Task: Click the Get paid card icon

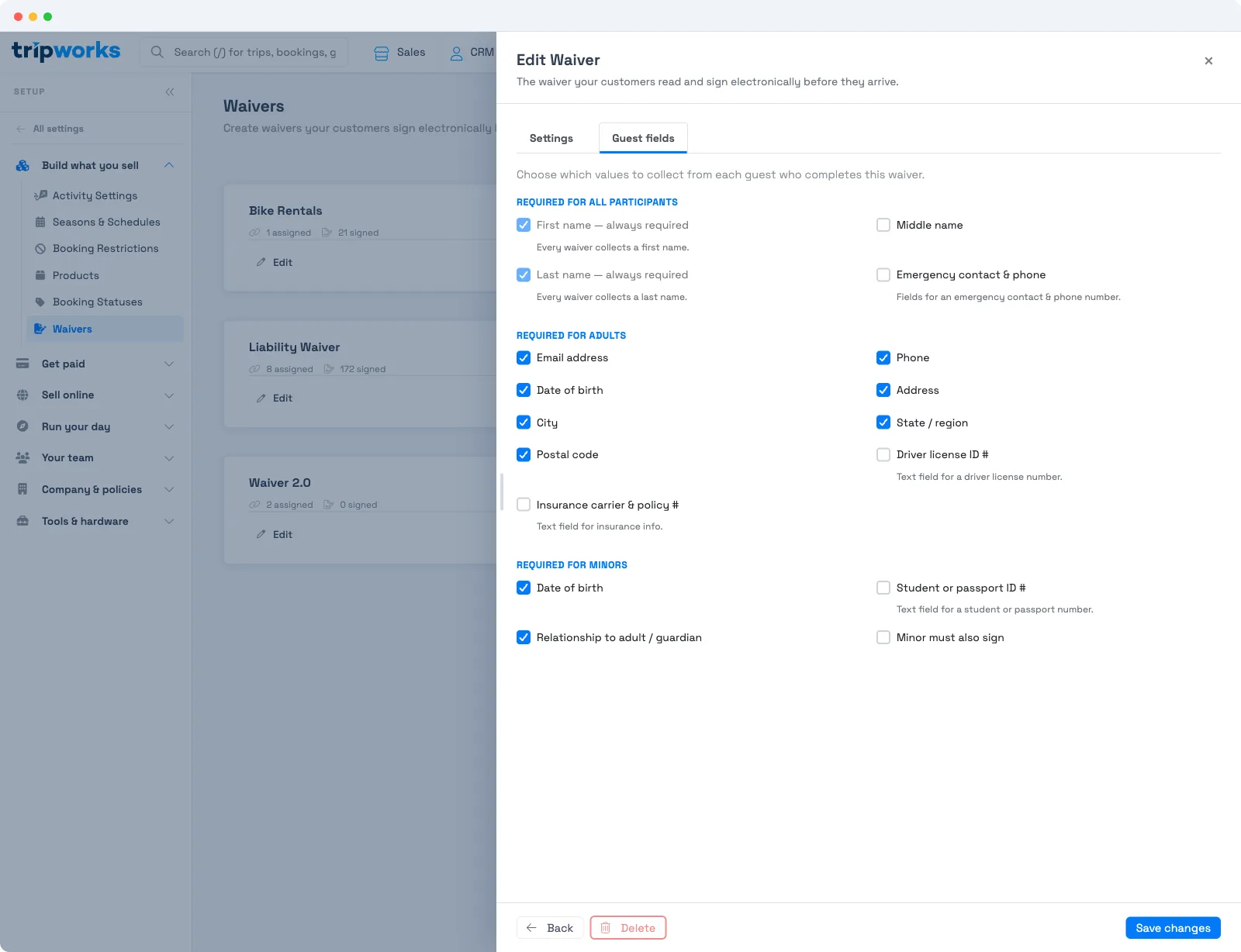Action: (x=22, y=364)
